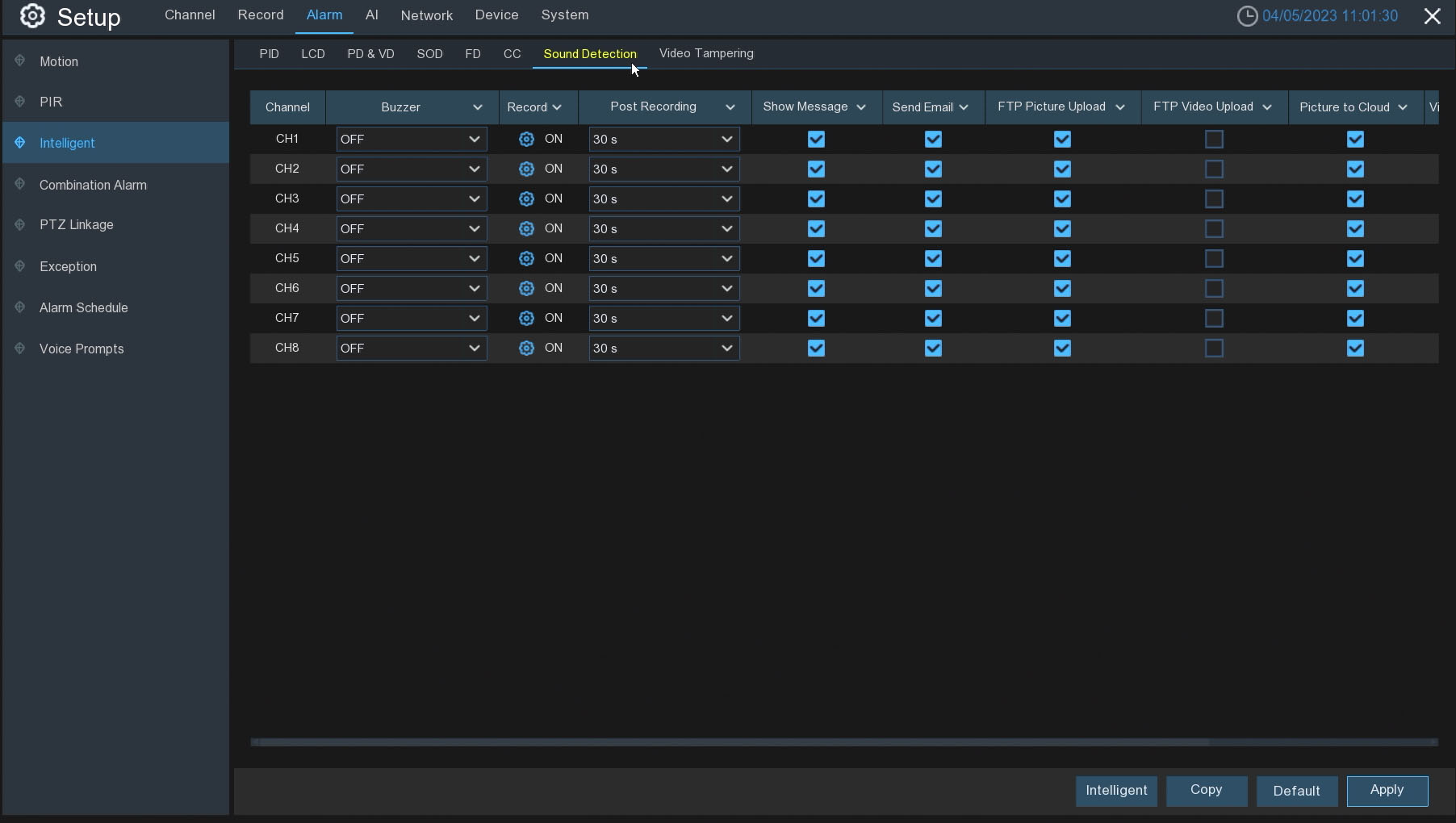This screenshot has width=1456, height=823.
Task: Open the Alarm Schedule sidebar item
Action: pyautogui.click(x=115, y=307)
